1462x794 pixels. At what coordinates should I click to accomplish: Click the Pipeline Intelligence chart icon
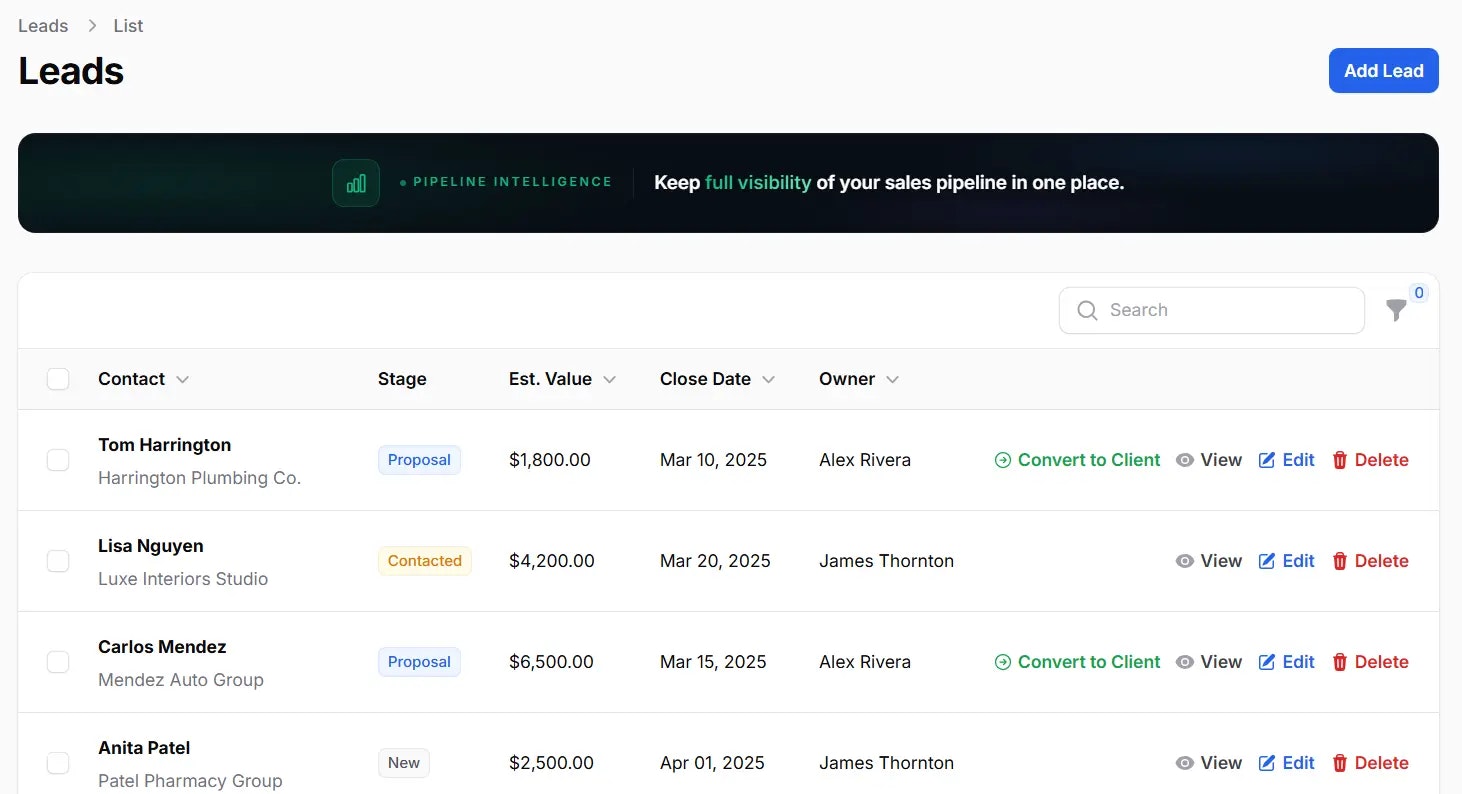point(355,182)
